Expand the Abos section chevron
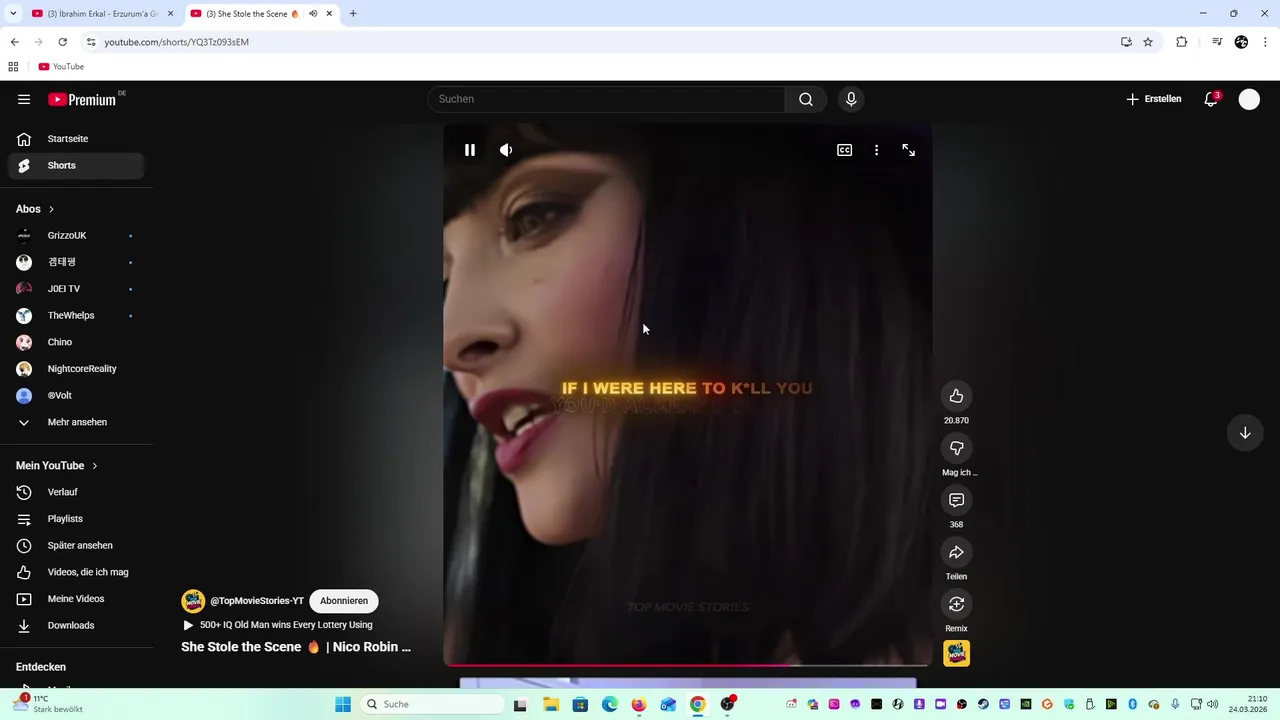This screenshot has width=1280, height=720. point(51,209)
